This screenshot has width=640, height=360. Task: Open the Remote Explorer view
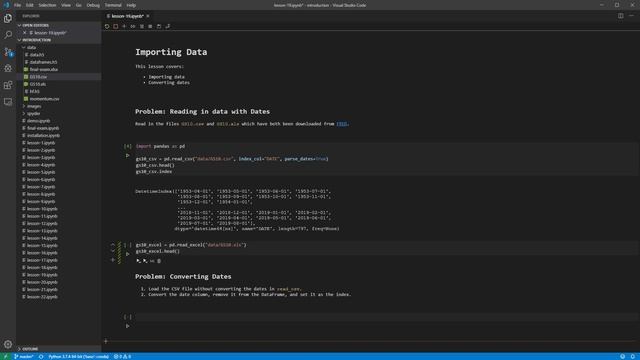coord(8,102)
